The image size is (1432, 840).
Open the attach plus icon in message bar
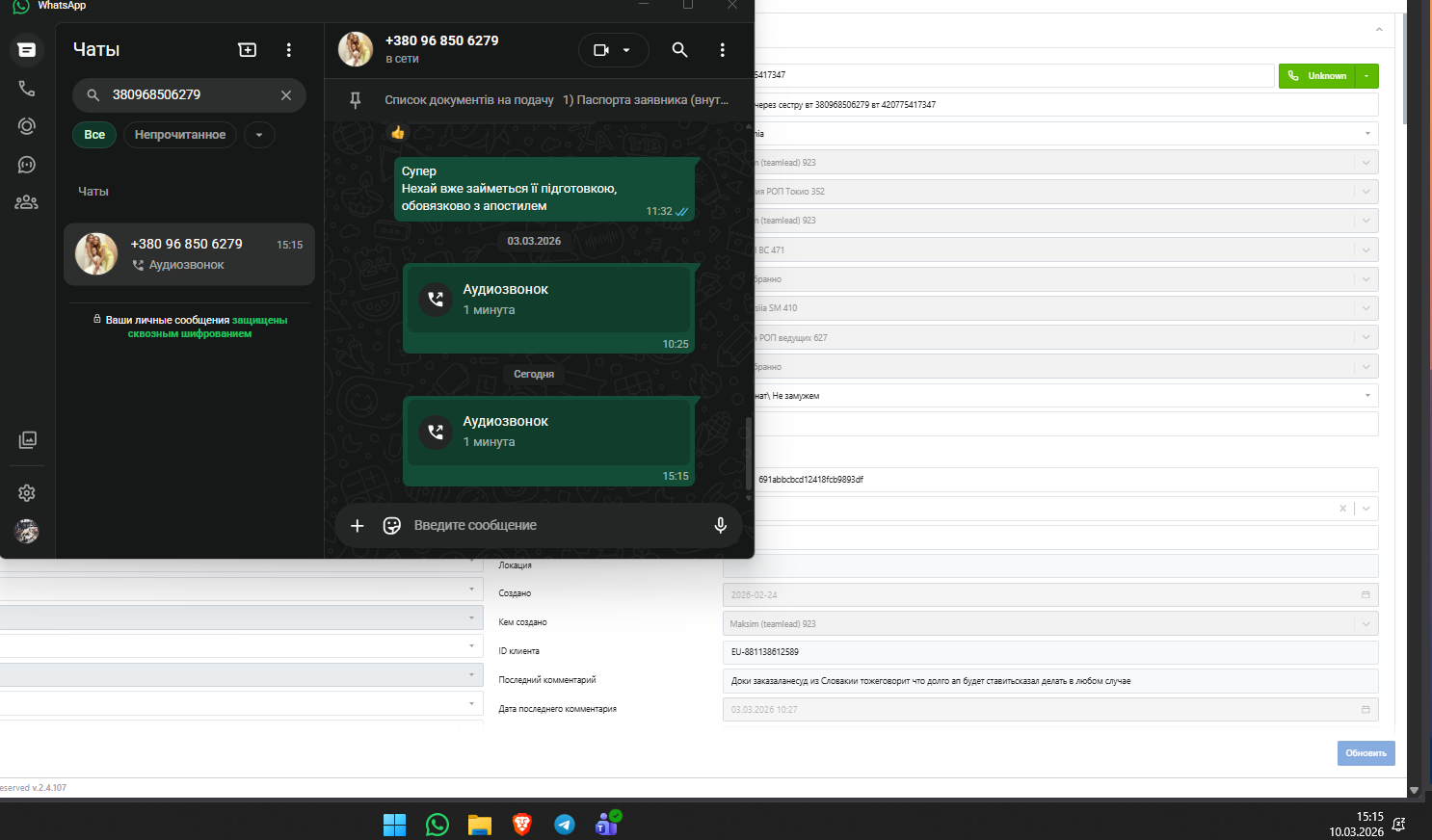[x=358, y=526]
